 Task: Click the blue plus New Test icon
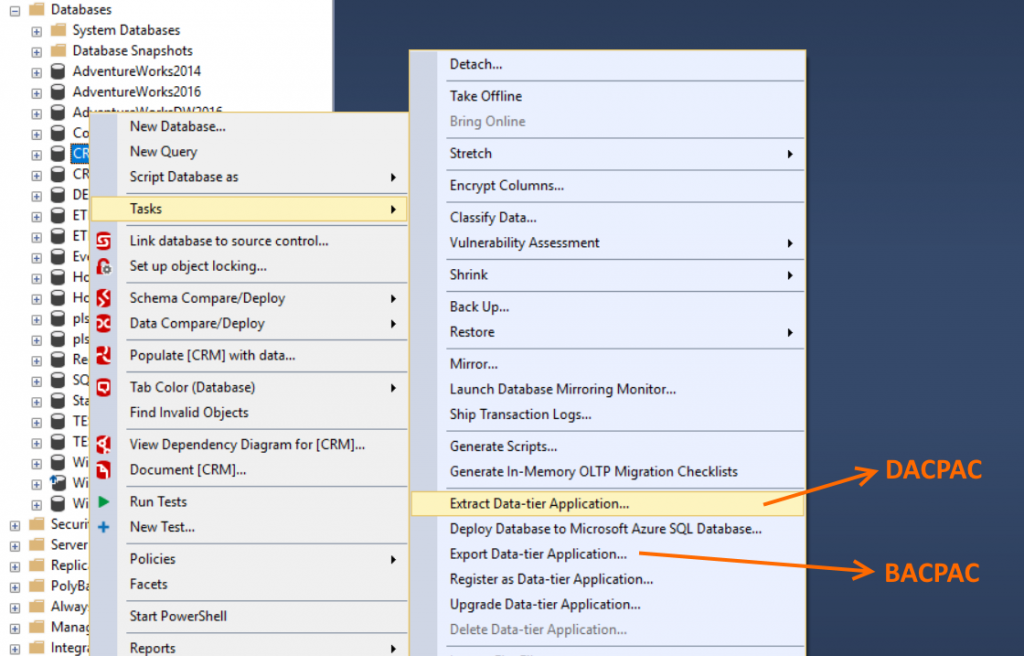point(105,527)
